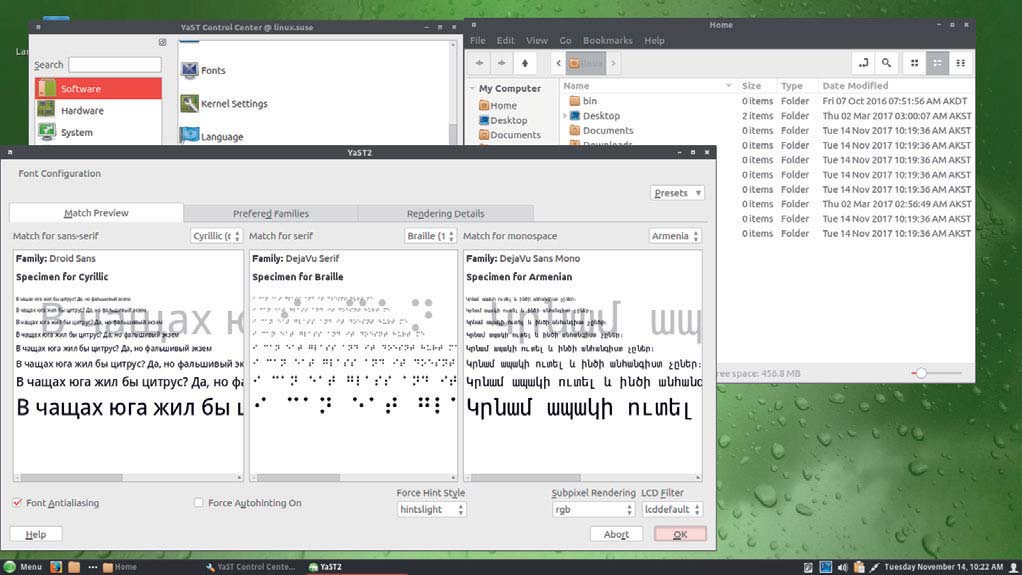1022x575 pixels.
Task: Enable Force Autohinting On checkbox
Action: tap(198, 503)
